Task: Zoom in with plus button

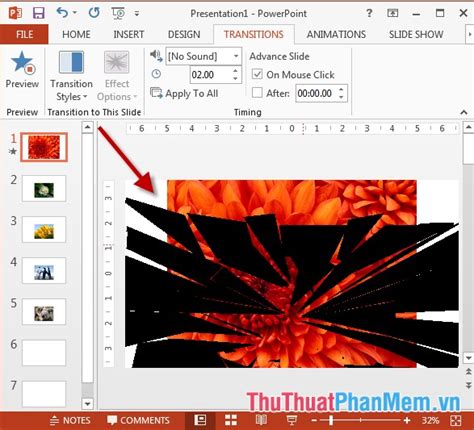Action: [407, 421]
